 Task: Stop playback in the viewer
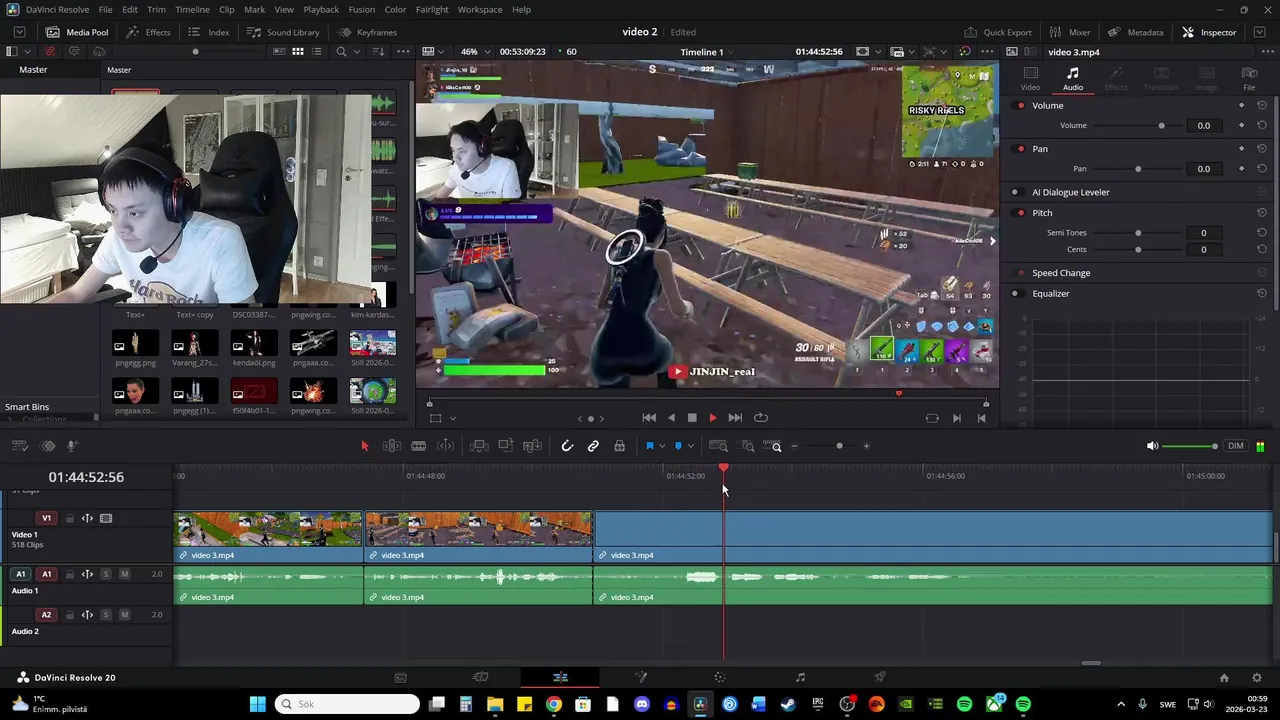(x=691, y=418)
